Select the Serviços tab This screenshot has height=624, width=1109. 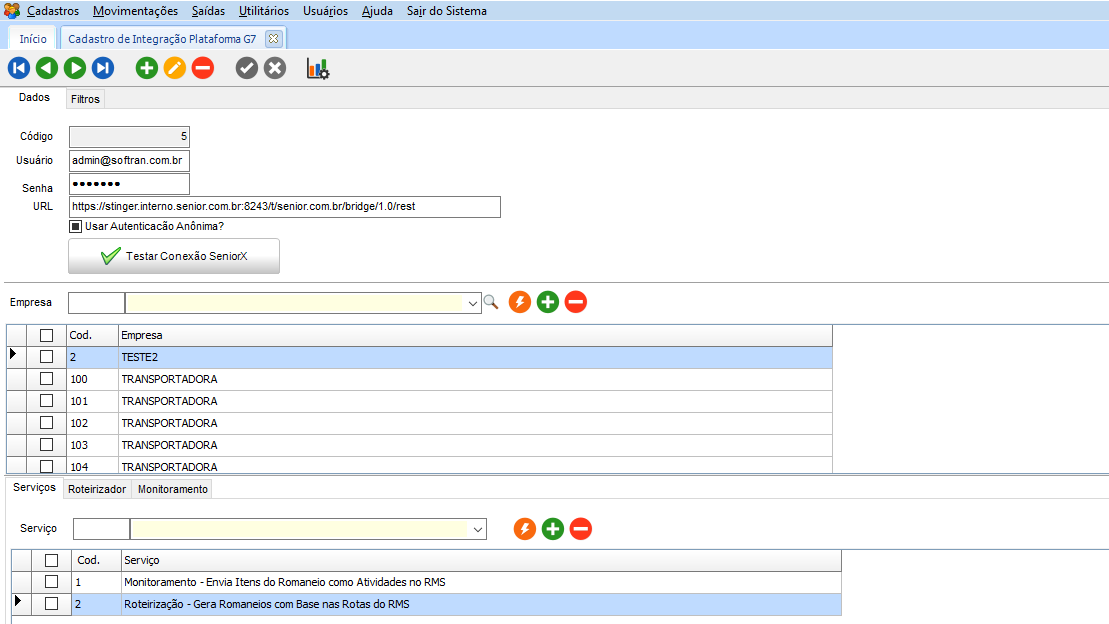tap(34, 487)
